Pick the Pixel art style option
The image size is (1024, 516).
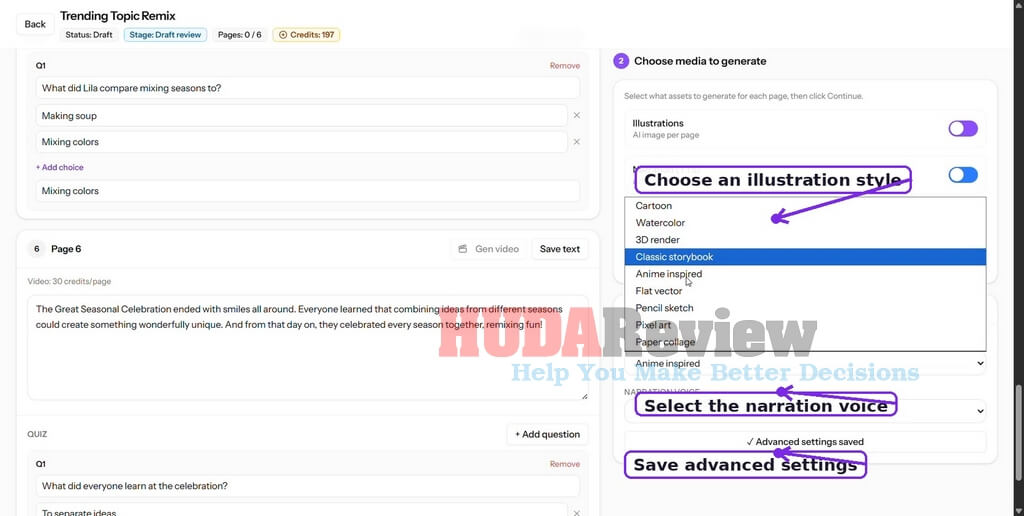pyautogui.click(x=805, y=325)
